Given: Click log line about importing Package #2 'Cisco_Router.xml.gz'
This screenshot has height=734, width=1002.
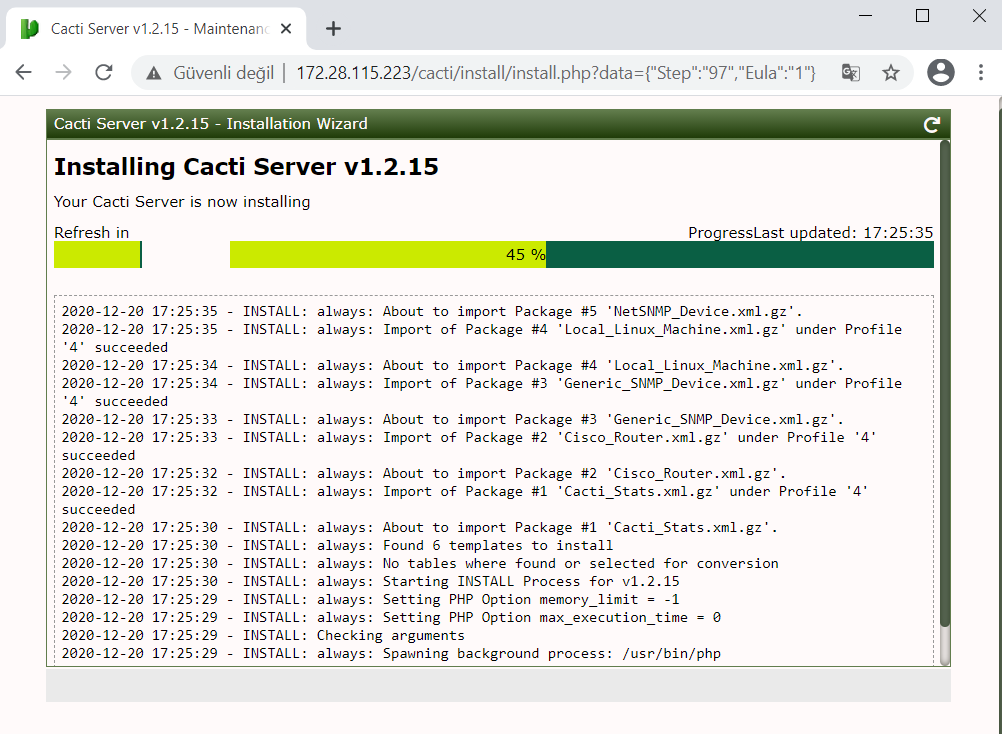Looking at the screenshot, I should coord(424,473).
